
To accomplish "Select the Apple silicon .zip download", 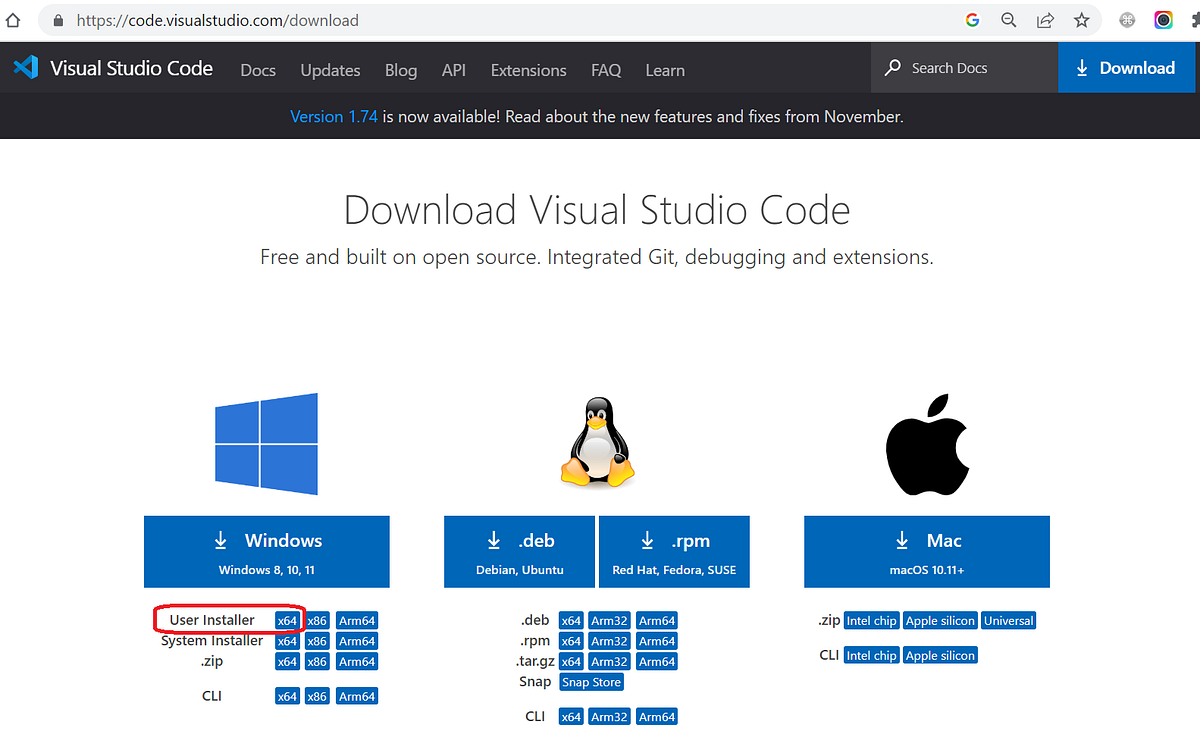I will [940, 620].
